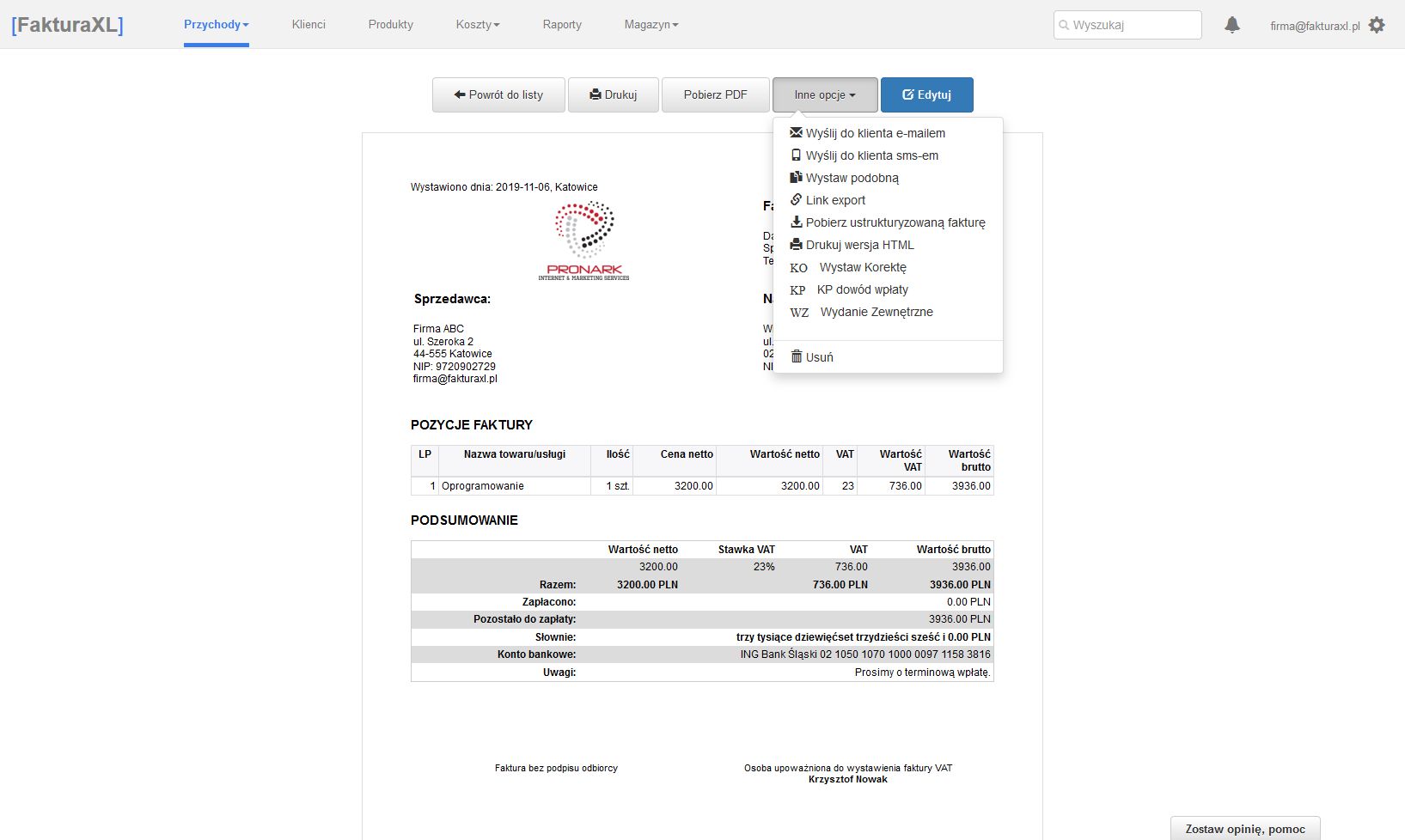Image resolution: width=1405 pixels, height=840 pixels.
Task: Click the Wystawiono dnia date line
Action: tap(504, 186)
